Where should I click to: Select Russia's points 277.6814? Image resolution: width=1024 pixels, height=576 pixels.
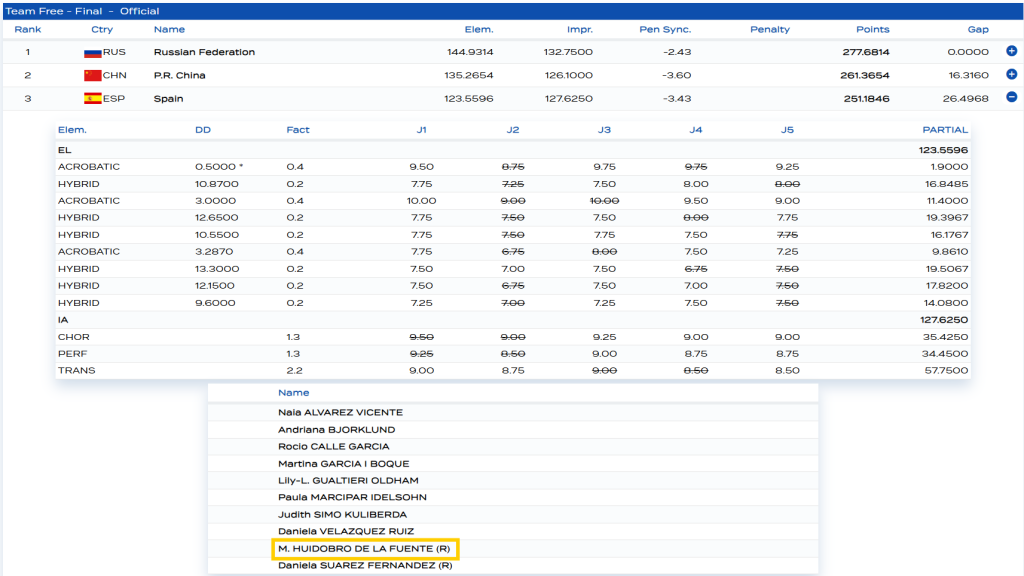[865, 52]
